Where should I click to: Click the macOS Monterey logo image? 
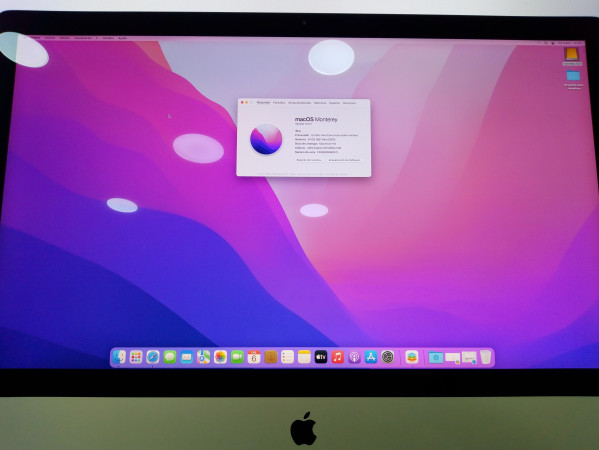[x=266, y=139]
